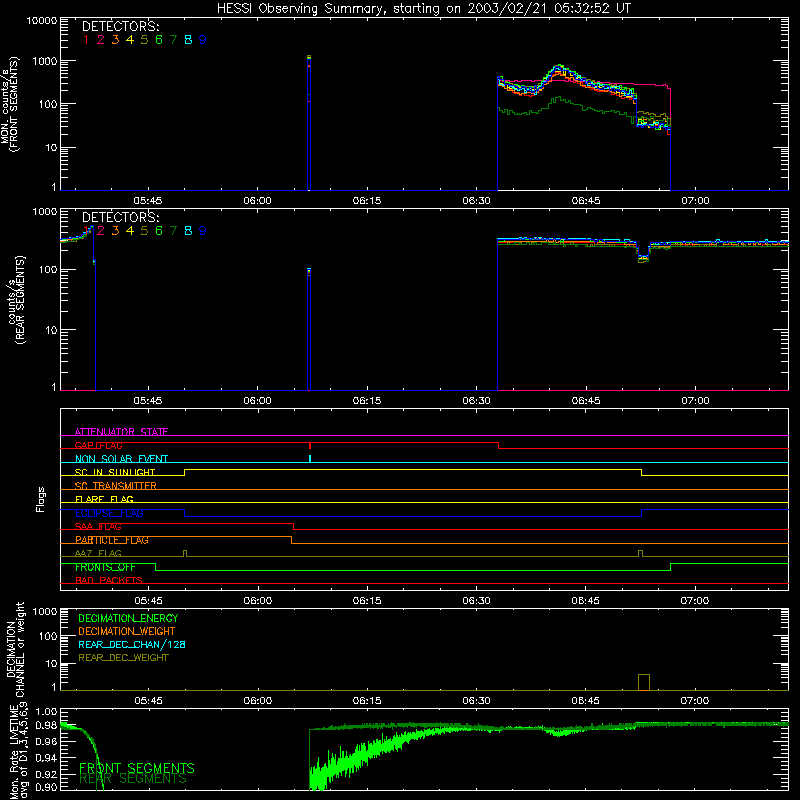Click magenta detector 2 in front segments legend
Screen dimensions: 800x800
click(101, 40)
